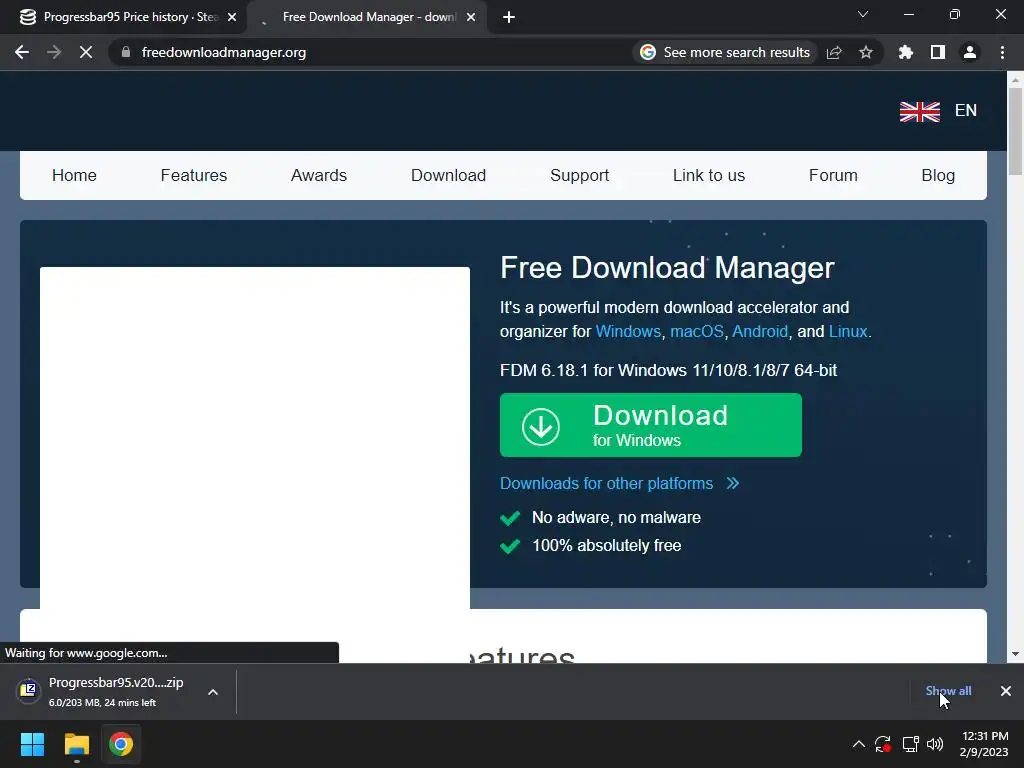This screenshot has height=768, width=1024.
Task: Click the No adware, no malware text
Action: (616, 517)
